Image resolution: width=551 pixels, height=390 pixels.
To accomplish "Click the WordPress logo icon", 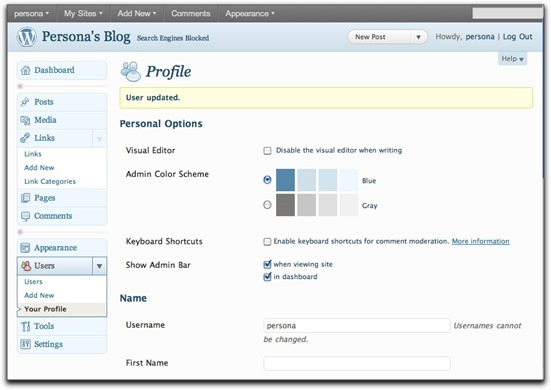I will tap(27, 37).
